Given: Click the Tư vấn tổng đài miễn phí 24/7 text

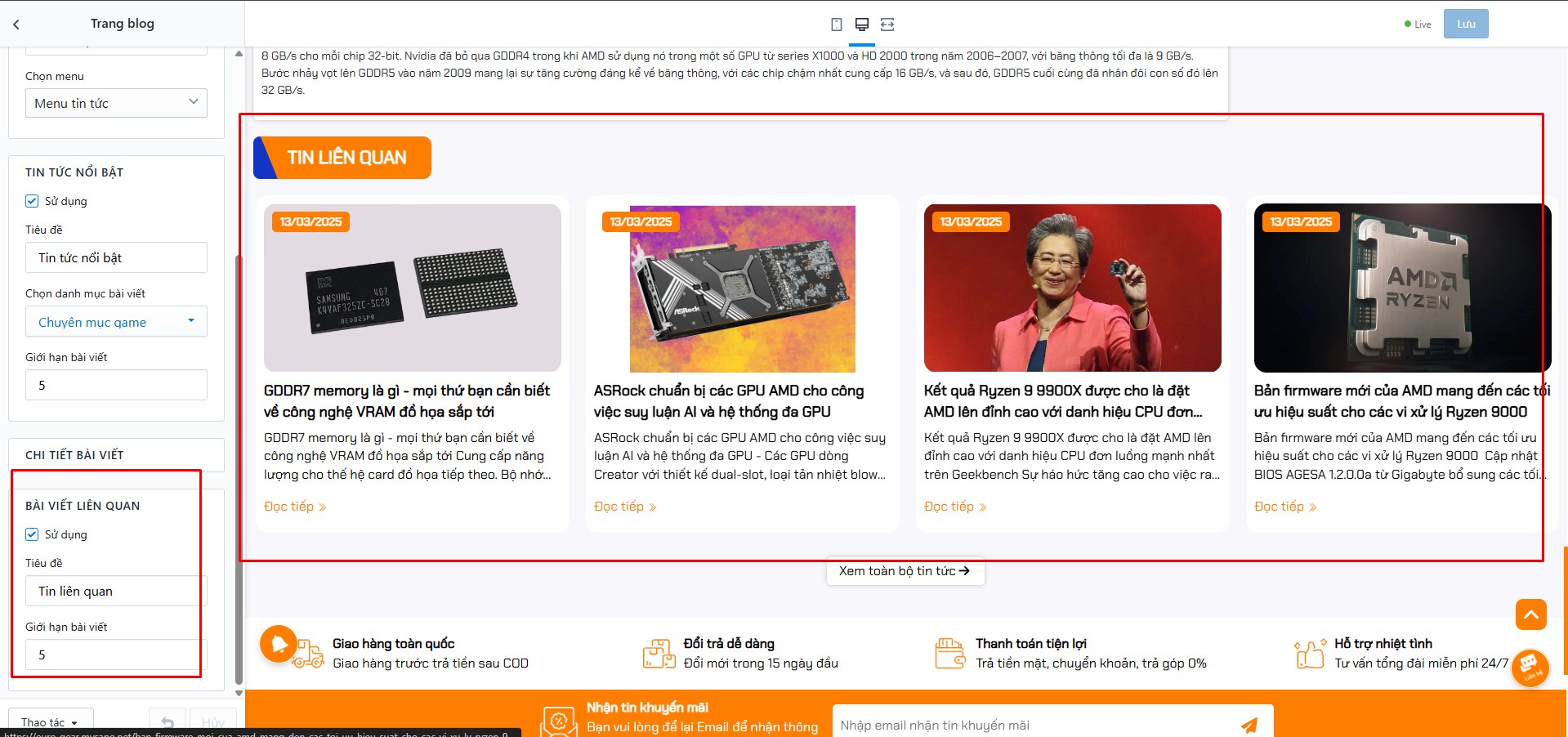Looking at the screenshot, I should [1421, 663].
